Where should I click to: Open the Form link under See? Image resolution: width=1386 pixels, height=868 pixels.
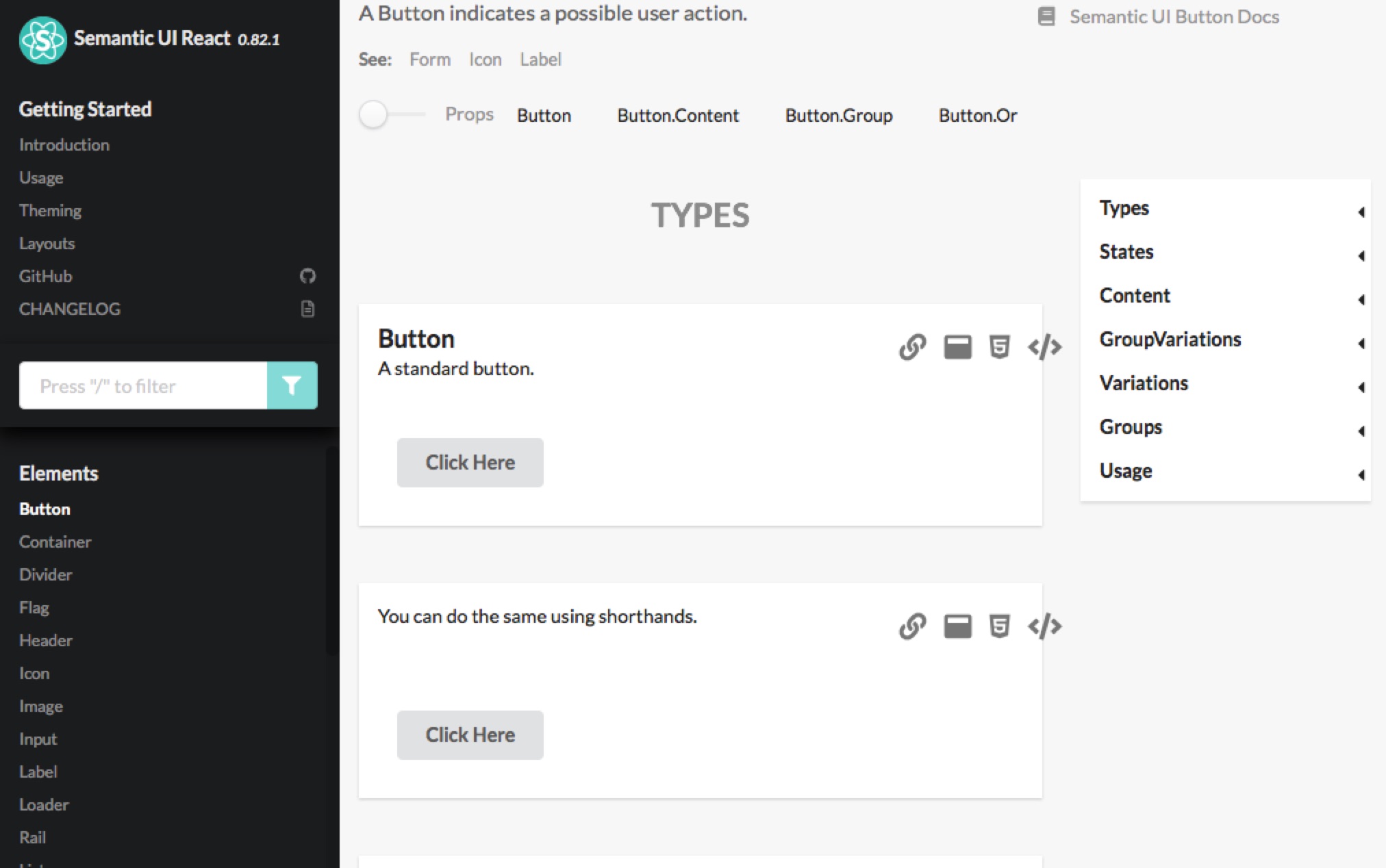coord(429,60)
